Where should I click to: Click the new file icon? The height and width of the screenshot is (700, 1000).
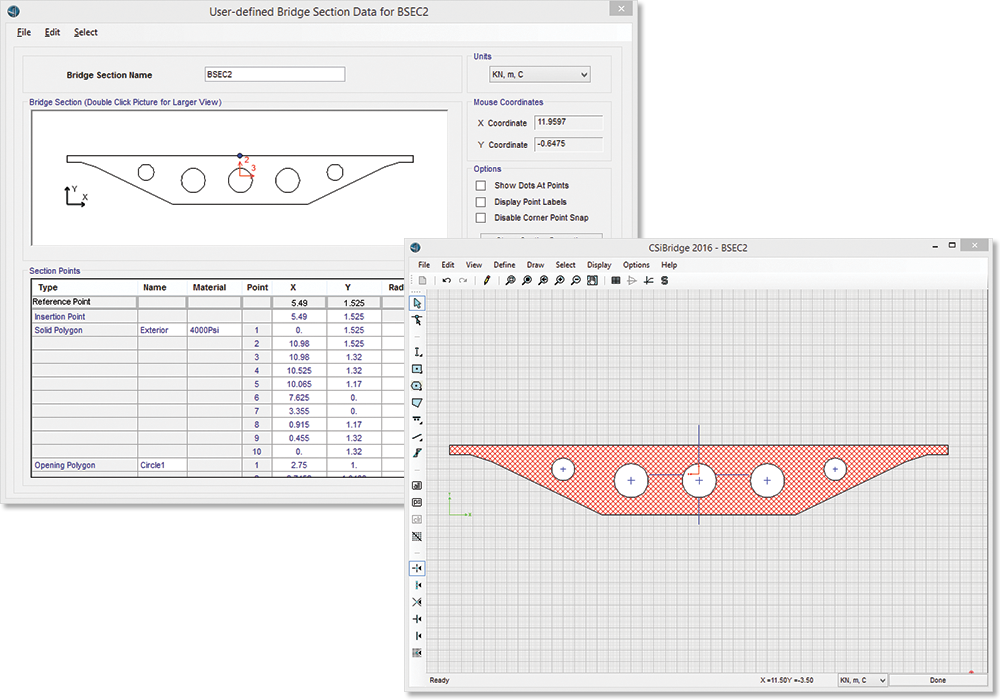(x=423, y=281)
